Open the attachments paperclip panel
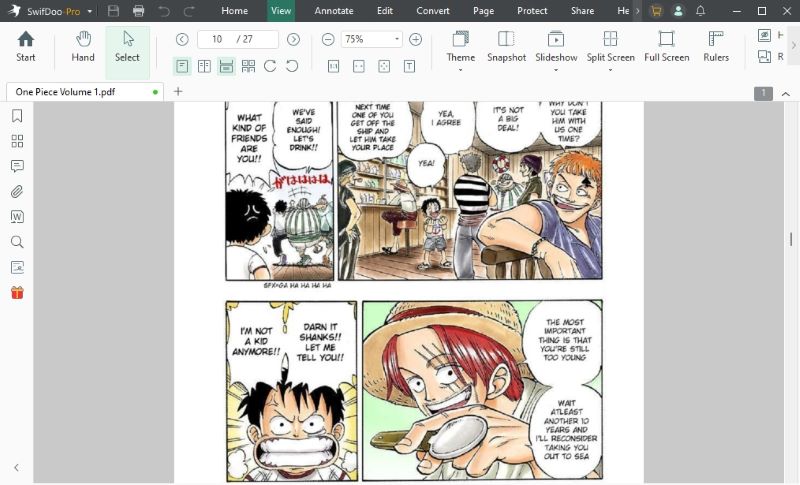Image resolution: width=800 pixels, height=485 pixels. 17,191
